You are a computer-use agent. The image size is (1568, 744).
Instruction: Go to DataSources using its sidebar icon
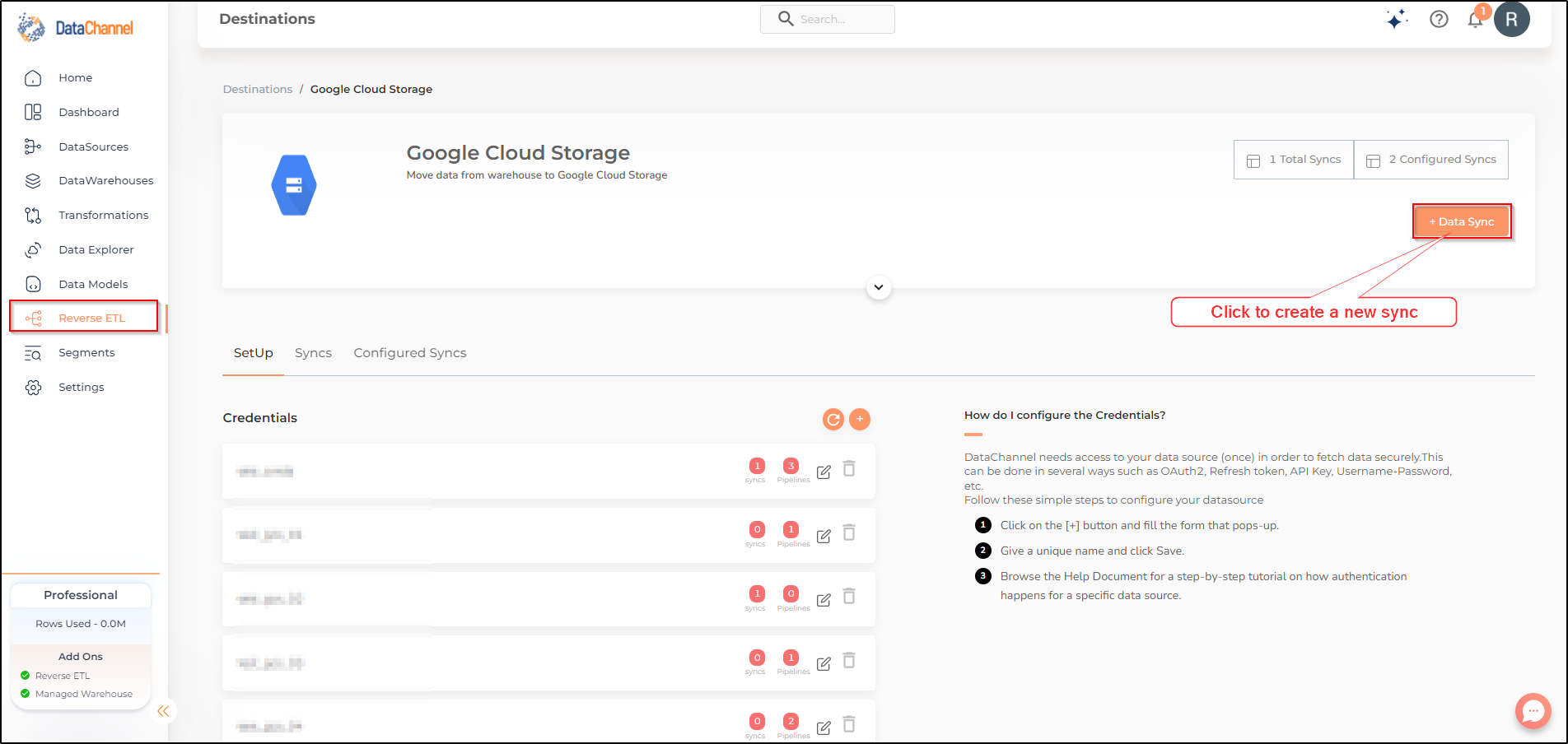(x=33, y=146)
